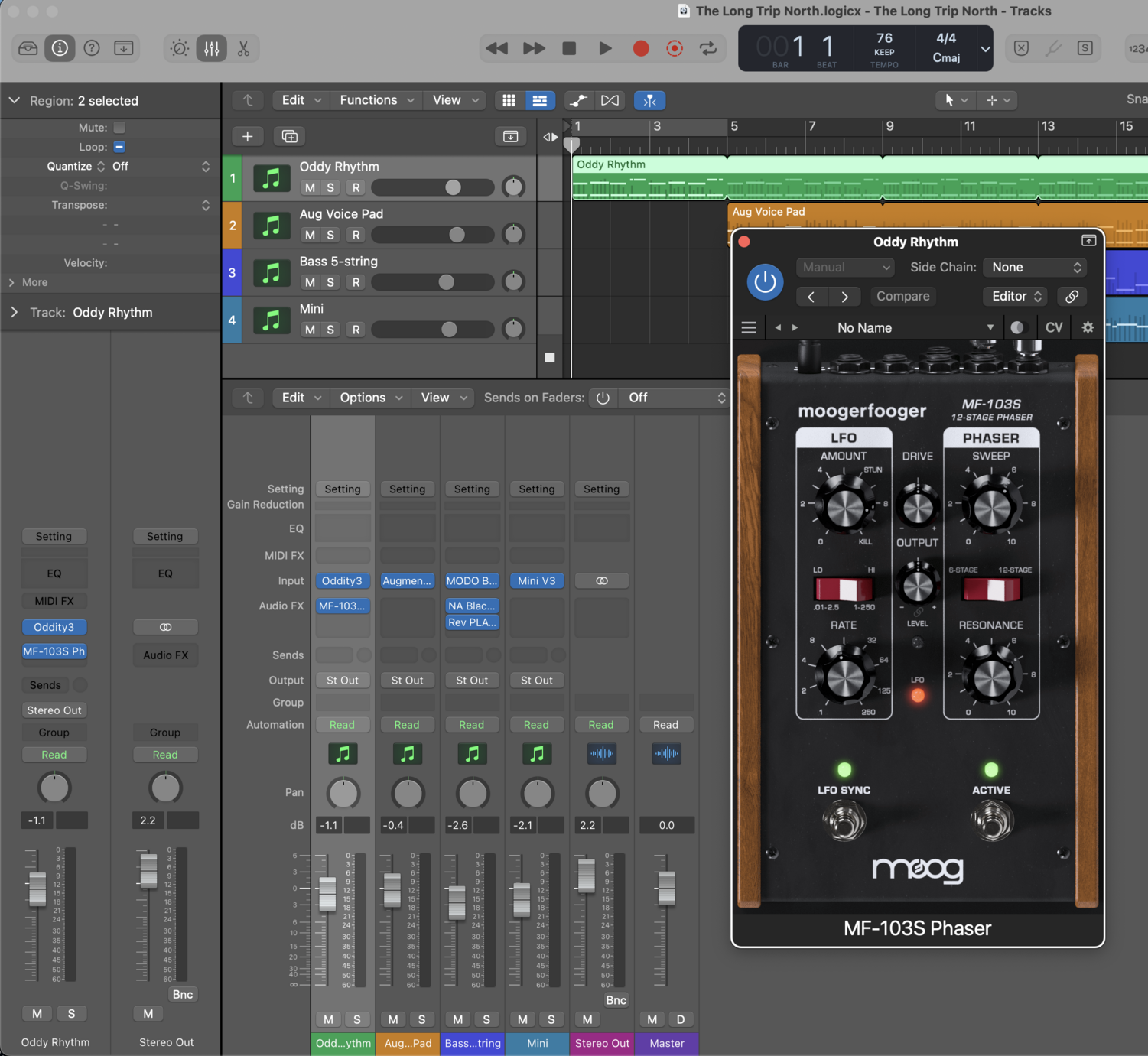1148x1056 pixels.
Task: Open the Side Chain None dropdown
Action: [x=1036, y=267]
